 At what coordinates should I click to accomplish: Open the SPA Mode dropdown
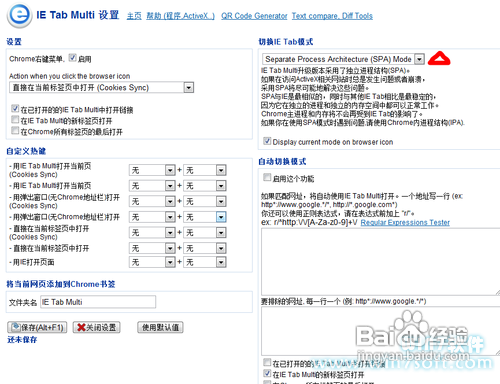click(343, 59)
